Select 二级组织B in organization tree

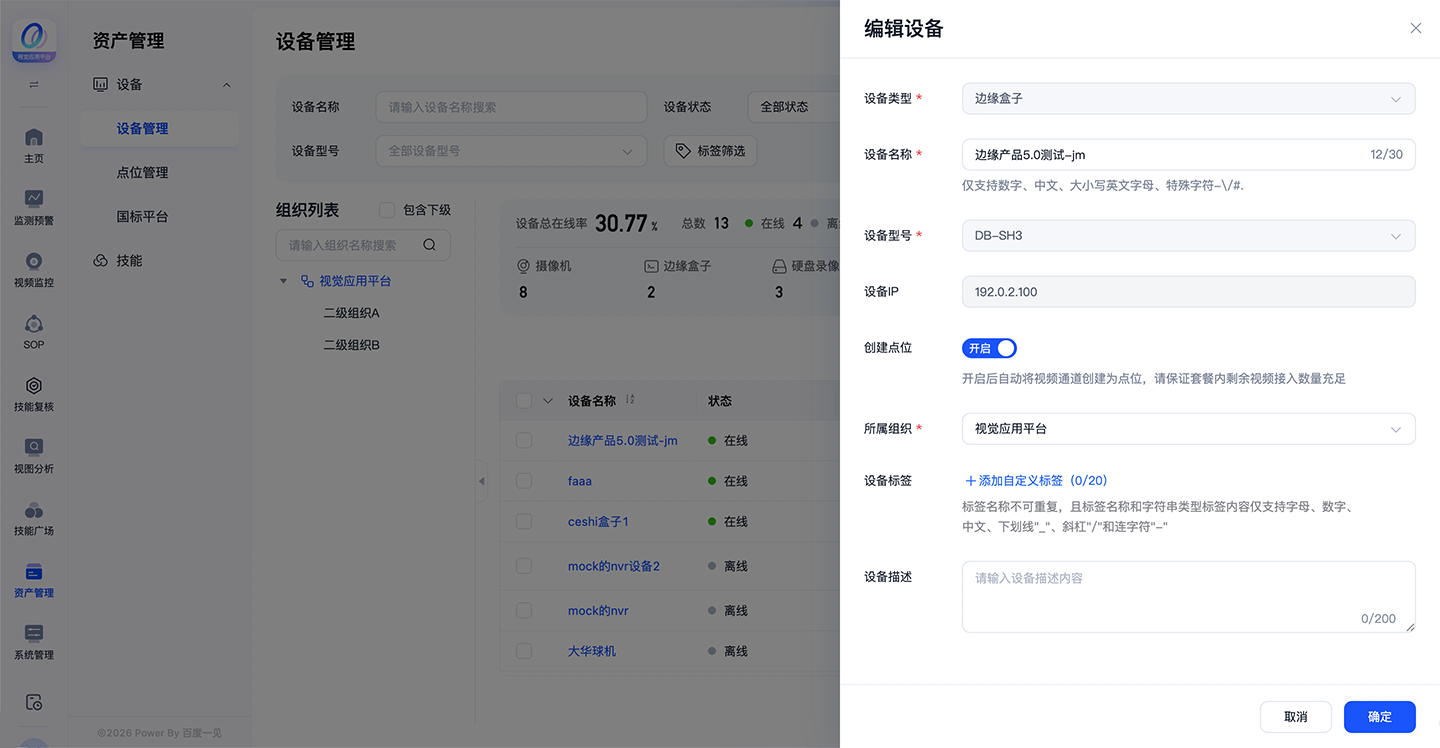351,345
